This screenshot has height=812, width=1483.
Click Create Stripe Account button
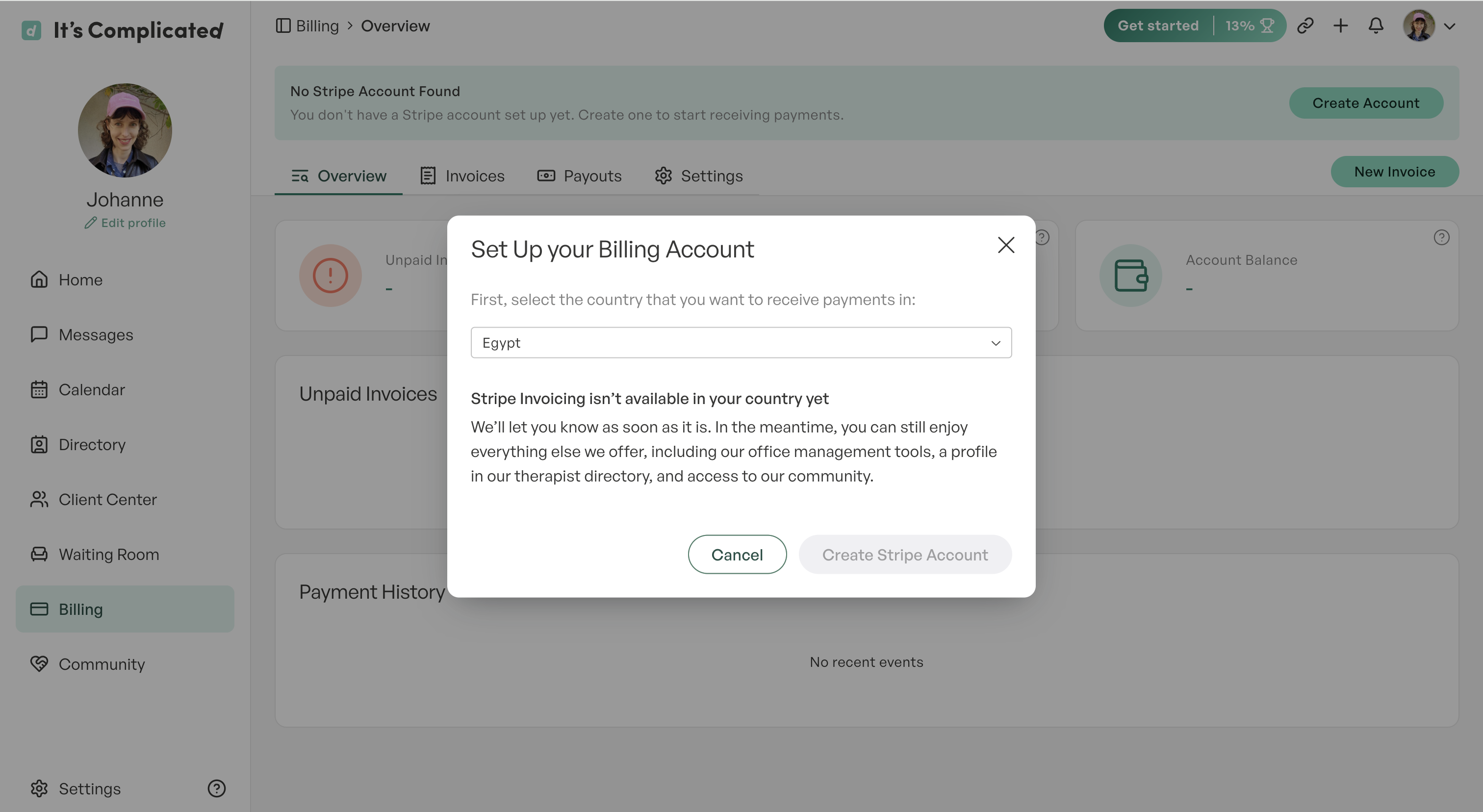tap(905, 554)
